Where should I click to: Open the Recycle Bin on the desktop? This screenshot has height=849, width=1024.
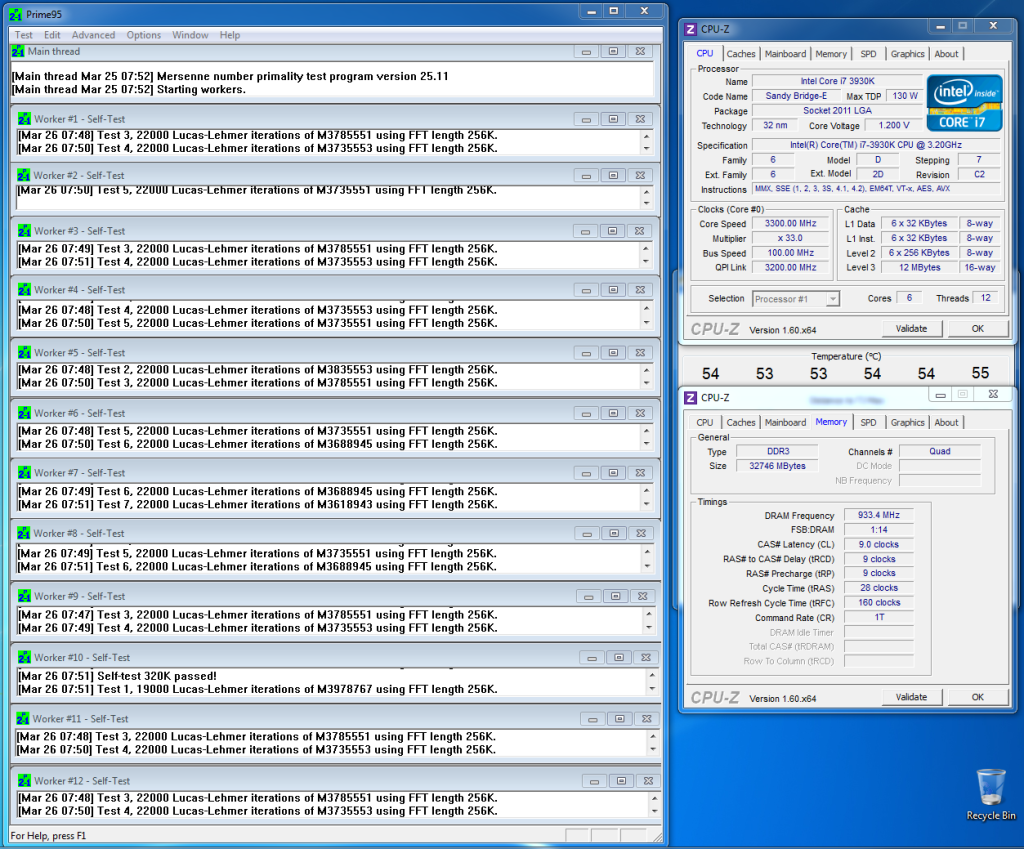point(991,795)
